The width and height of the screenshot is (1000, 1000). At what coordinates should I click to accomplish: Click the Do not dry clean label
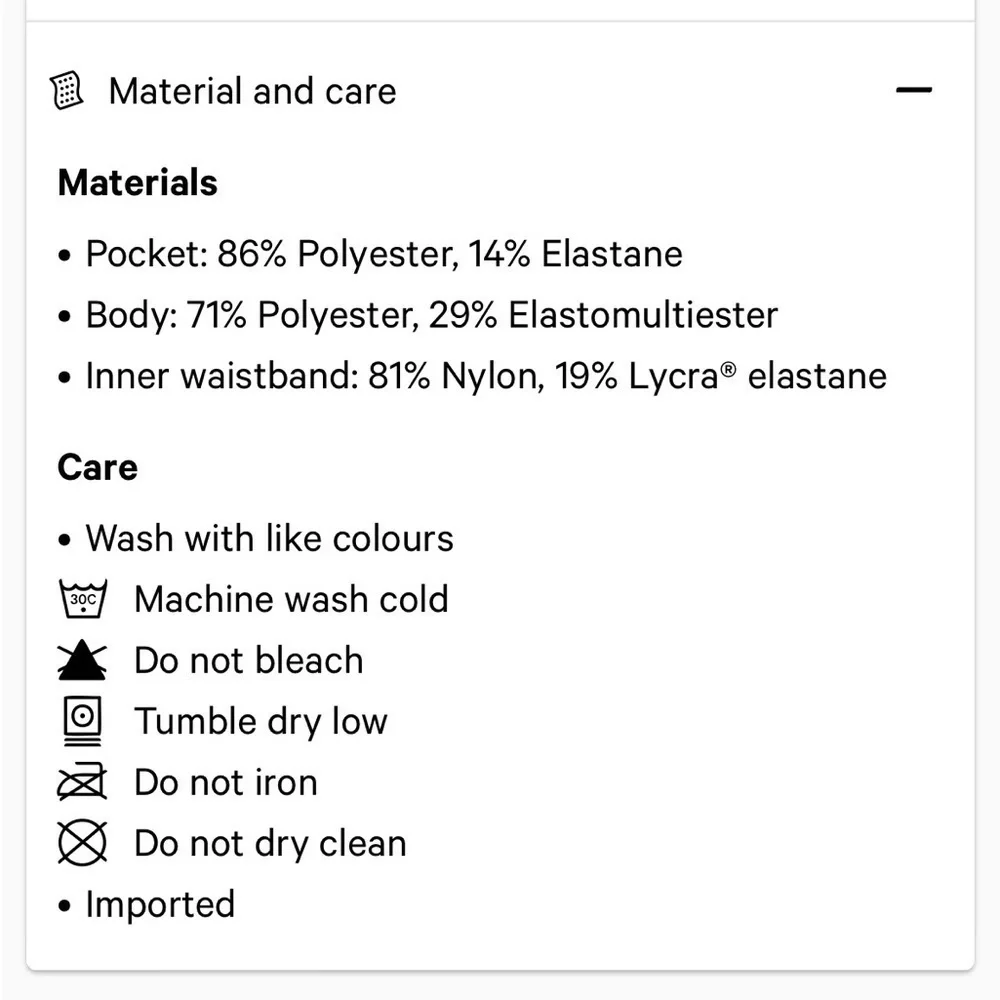(x=270, y=843)
